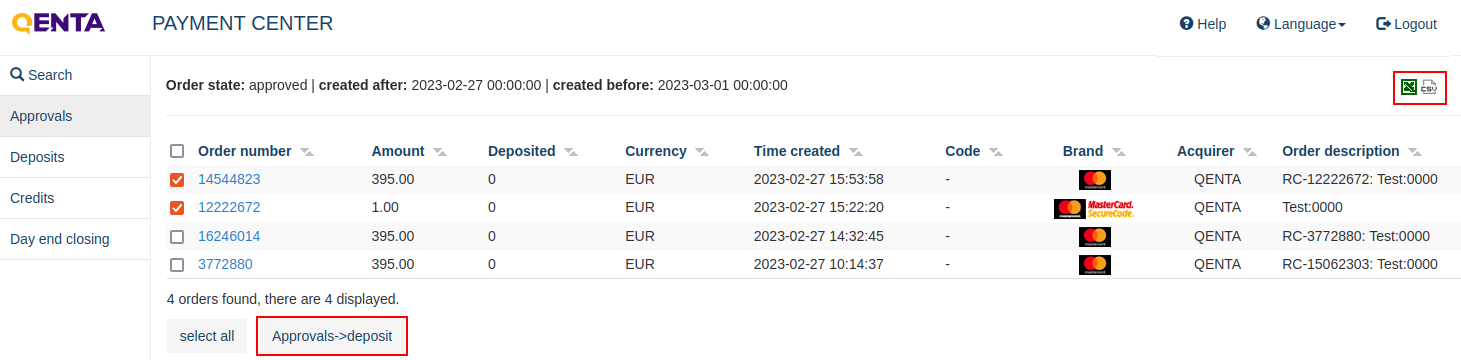Go to Day end closing
This screenshot has height=360, width=1461.
coord(75,239)
